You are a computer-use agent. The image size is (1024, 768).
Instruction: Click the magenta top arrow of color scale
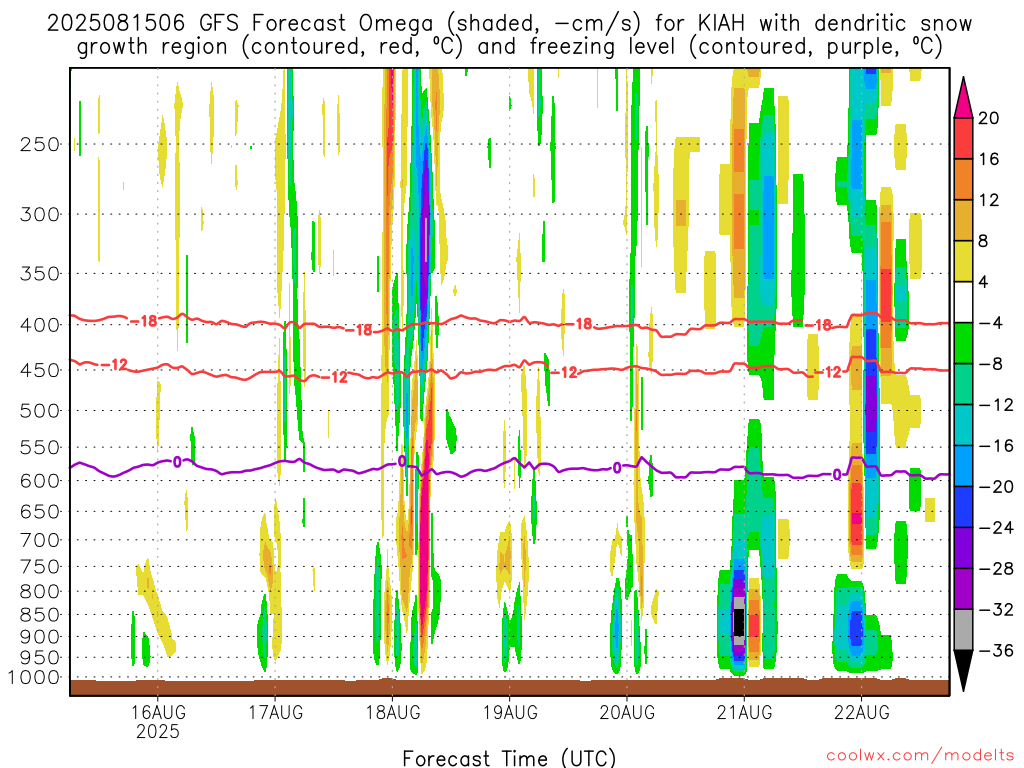tap(963, 98)
